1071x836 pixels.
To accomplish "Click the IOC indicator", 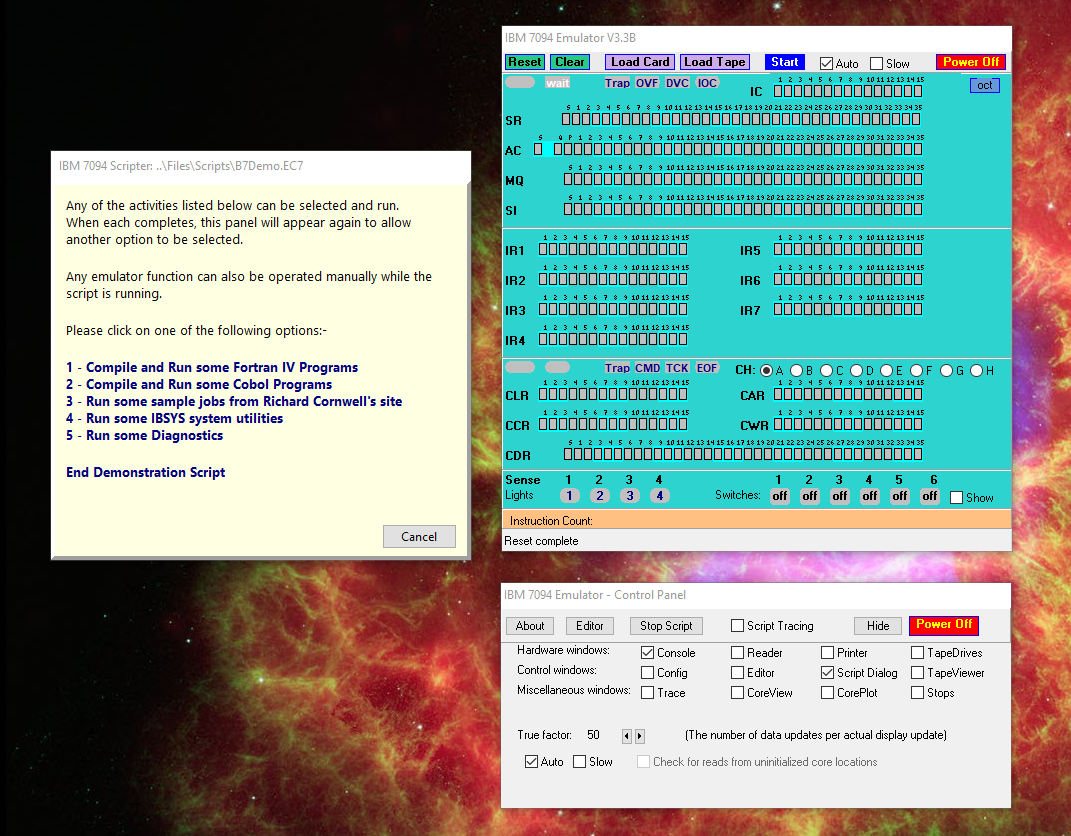I will pos(707,83).
